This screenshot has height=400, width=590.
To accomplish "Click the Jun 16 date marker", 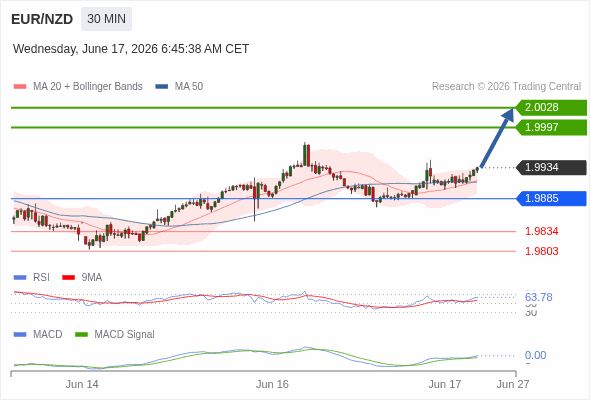I will 272,384.
